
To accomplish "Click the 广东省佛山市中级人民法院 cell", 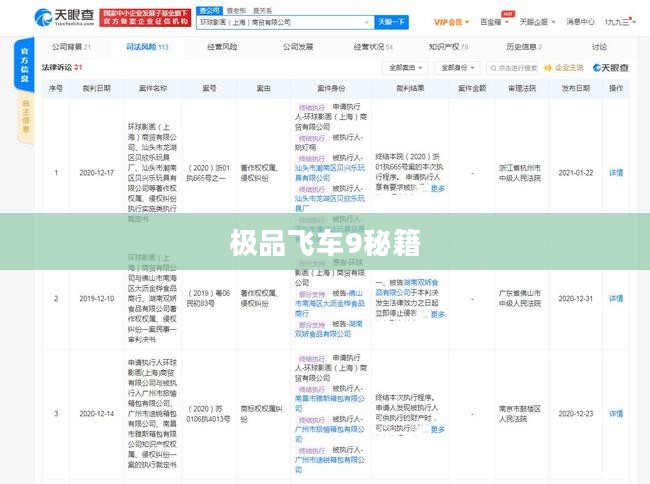I will tap(520, 298).
